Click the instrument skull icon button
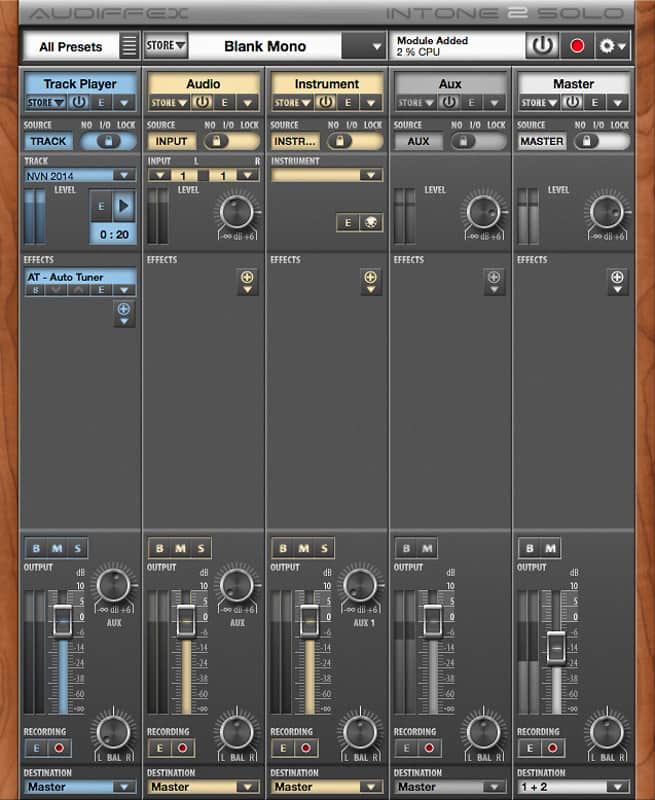This screenshot has width=655, height=800. (371, 223)
